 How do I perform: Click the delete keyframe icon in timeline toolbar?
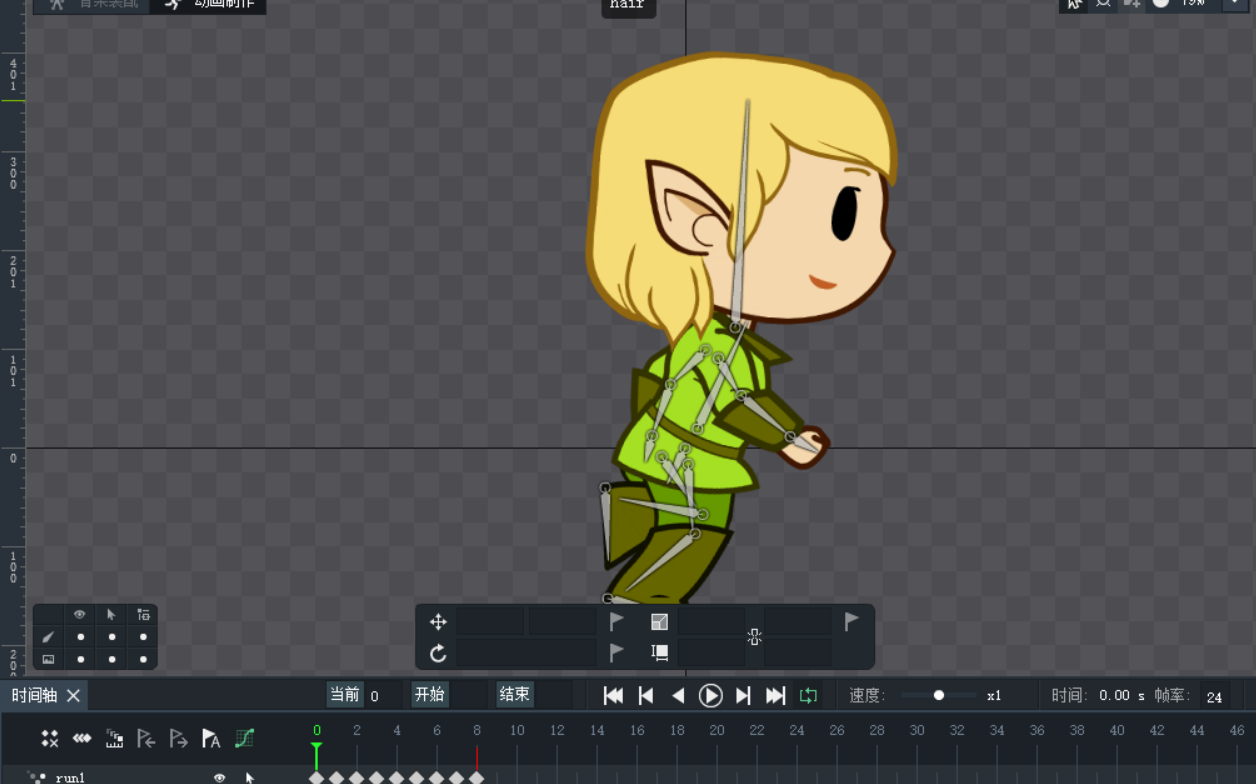(49, 739)
